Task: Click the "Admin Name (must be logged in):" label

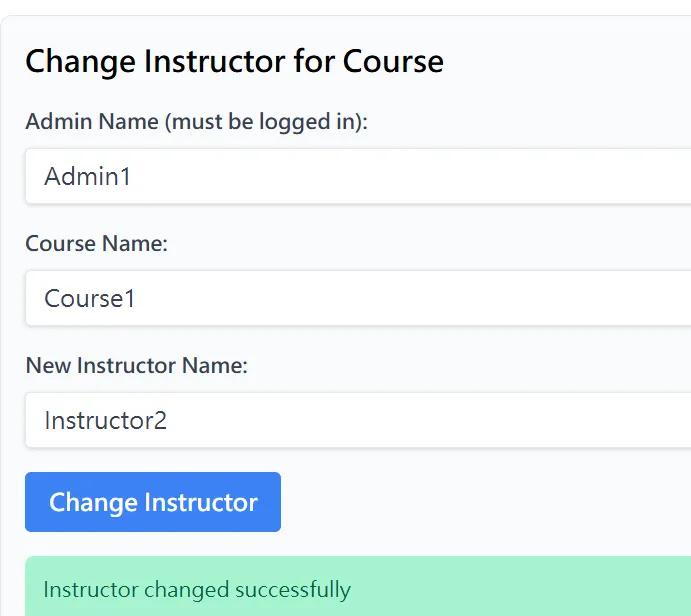Action: point(197,122)
